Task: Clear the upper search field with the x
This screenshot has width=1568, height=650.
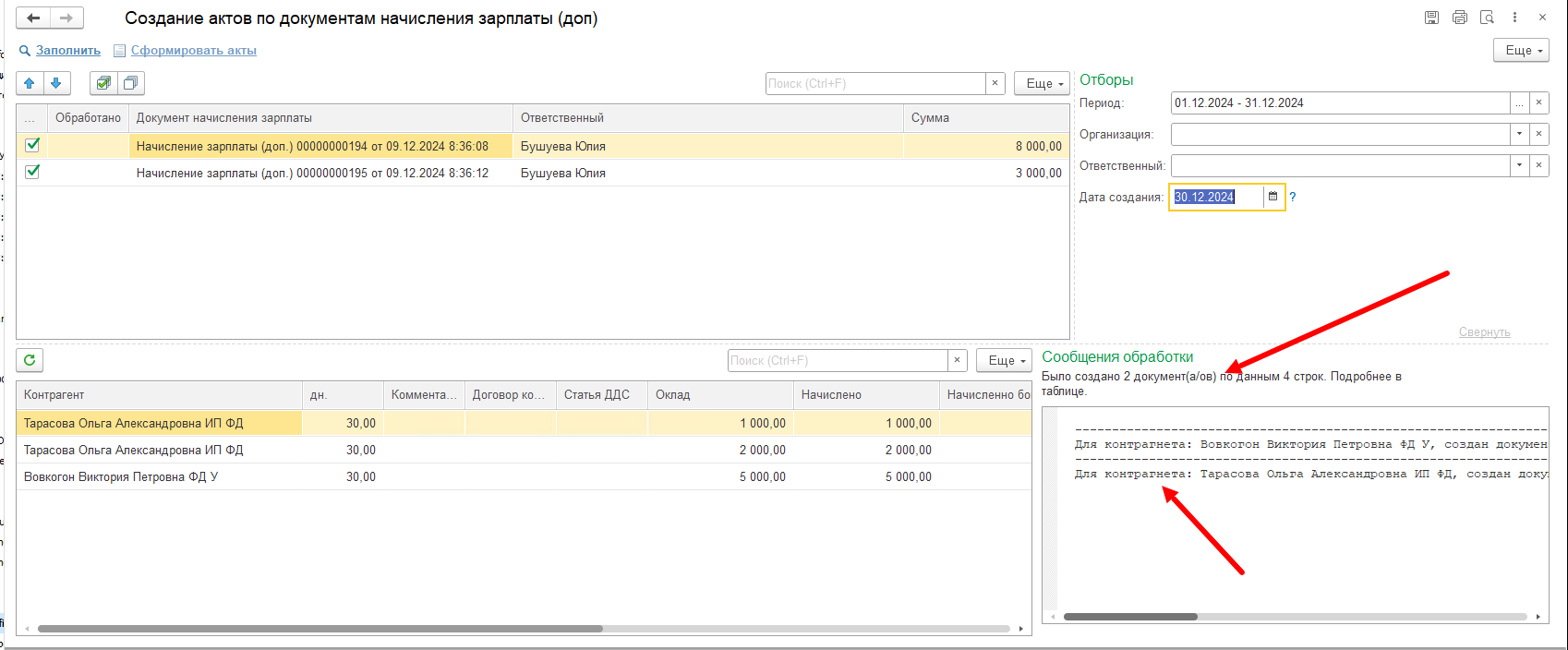Action: coord(995,83)
